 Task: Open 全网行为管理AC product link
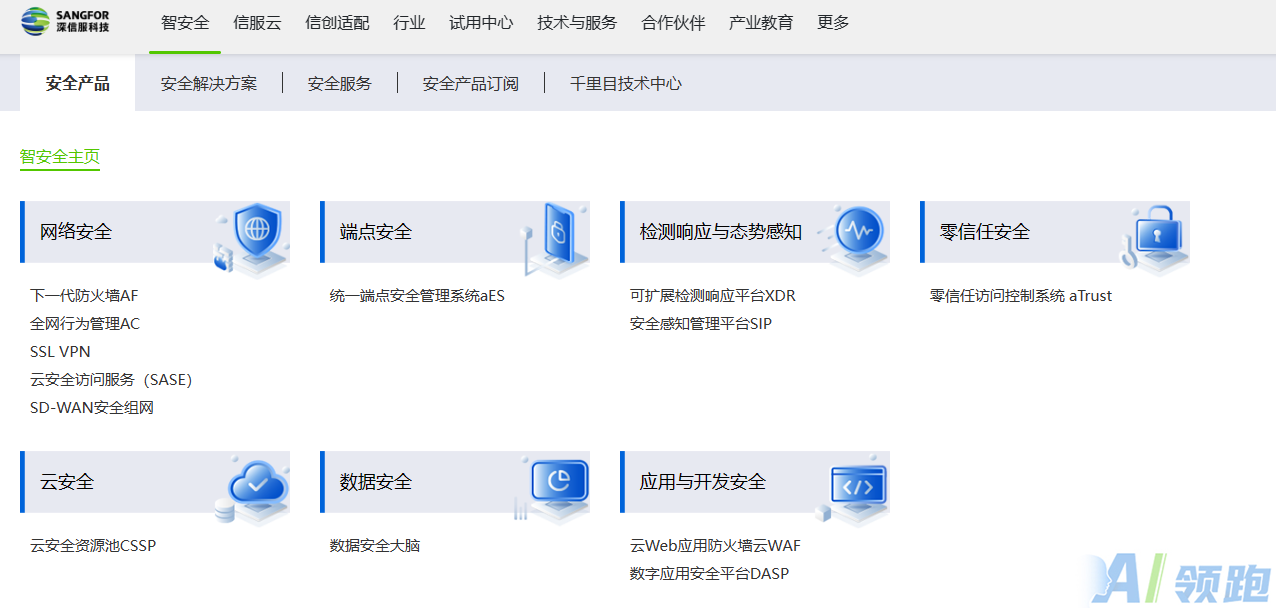pos(85,323)
